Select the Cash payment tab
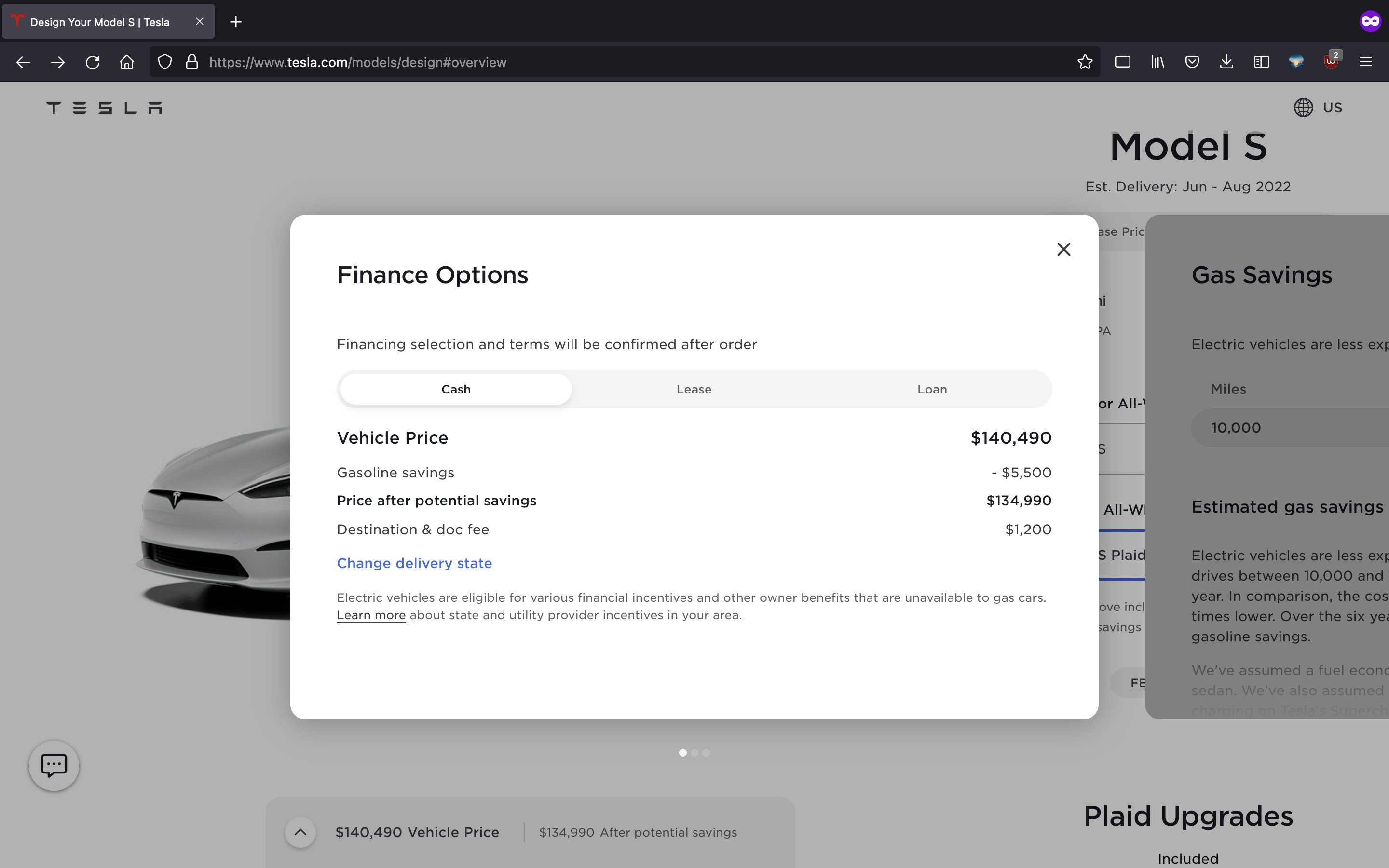Viewport: 1389px width, 868px height. [x=456, y=389]
